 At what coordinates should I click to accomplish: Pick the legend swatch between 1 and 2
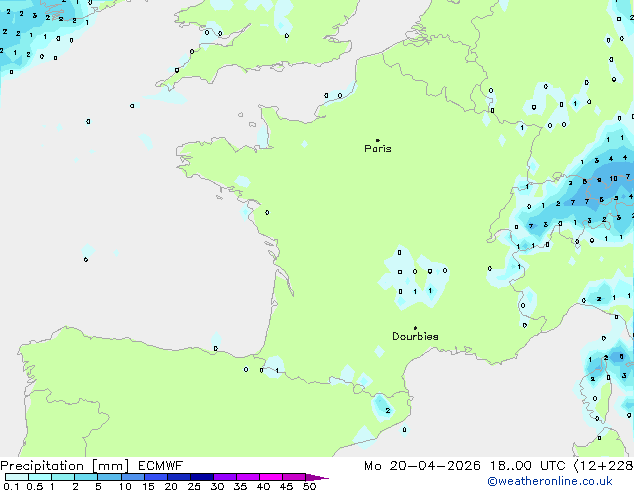[x=64, y=478]
